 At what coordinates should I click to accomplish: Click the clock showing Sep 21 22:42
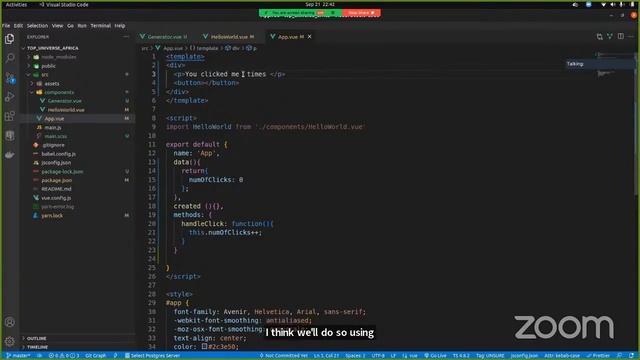[x=320, y=4]
